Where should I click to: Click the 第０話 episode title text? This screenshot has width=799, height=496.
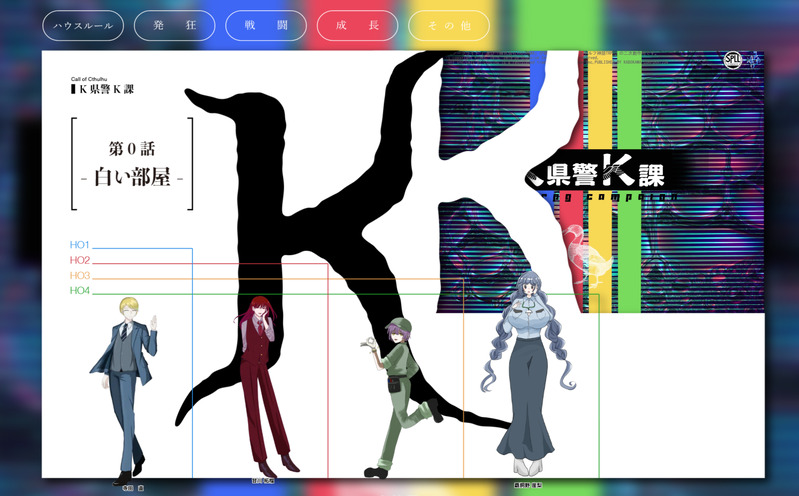pyautogui.click(x=132, y=149)
